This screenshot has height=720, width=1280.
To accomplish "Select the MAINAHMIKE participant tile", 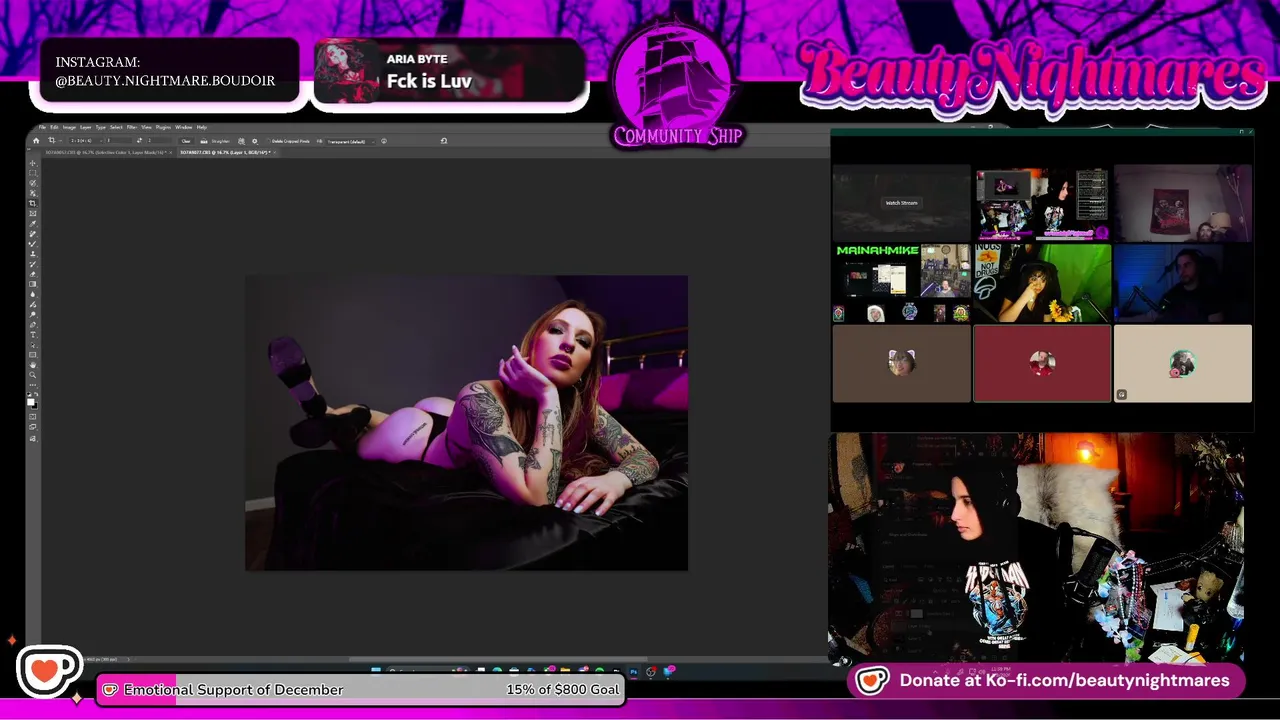I will click(x=901, y=283).
